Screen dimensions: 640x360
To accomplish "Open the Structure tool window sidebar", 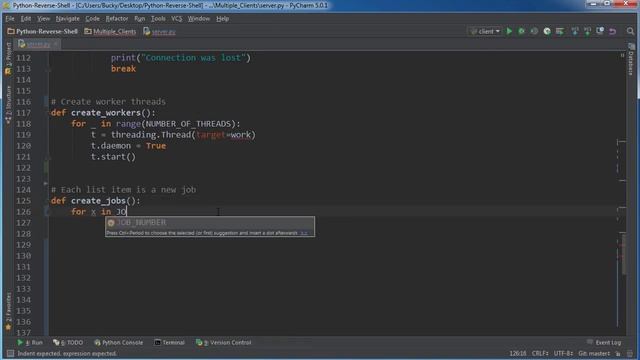I will [x=8, y=105].
